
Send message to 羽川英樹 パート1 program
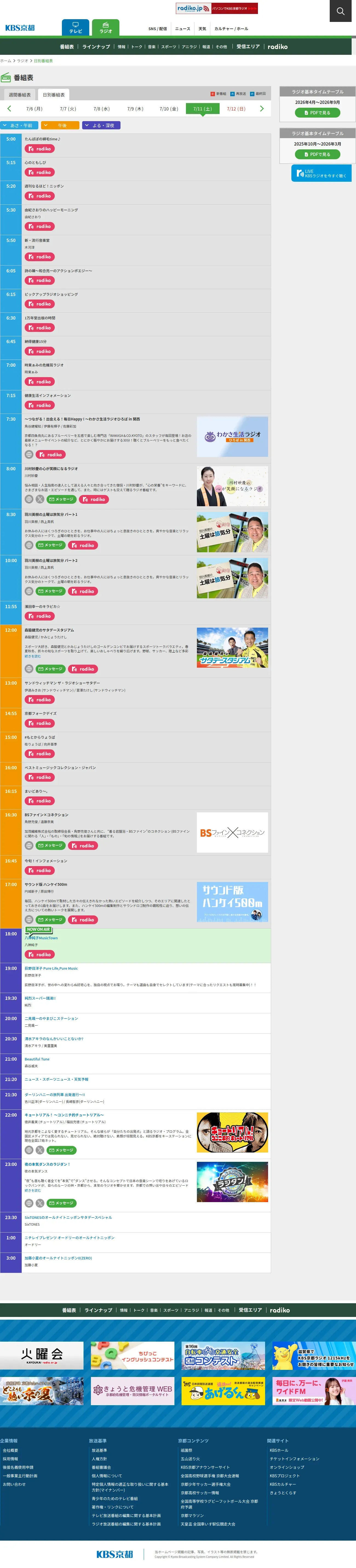(50, 545)
